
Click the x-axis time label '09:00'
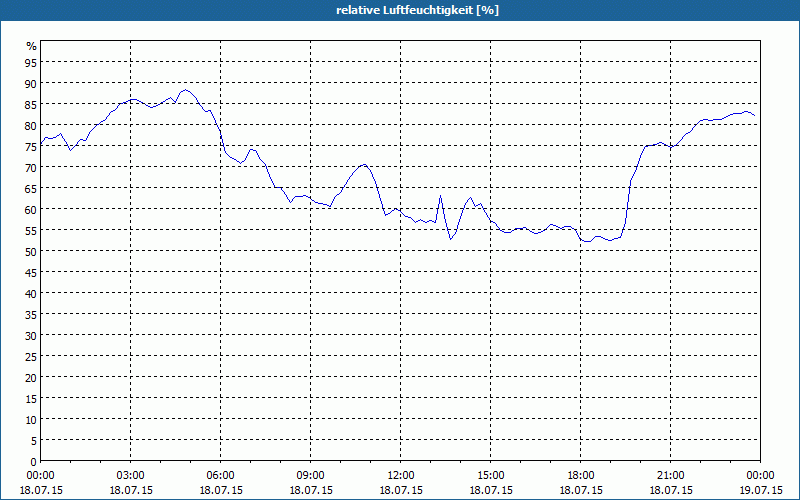310,476
